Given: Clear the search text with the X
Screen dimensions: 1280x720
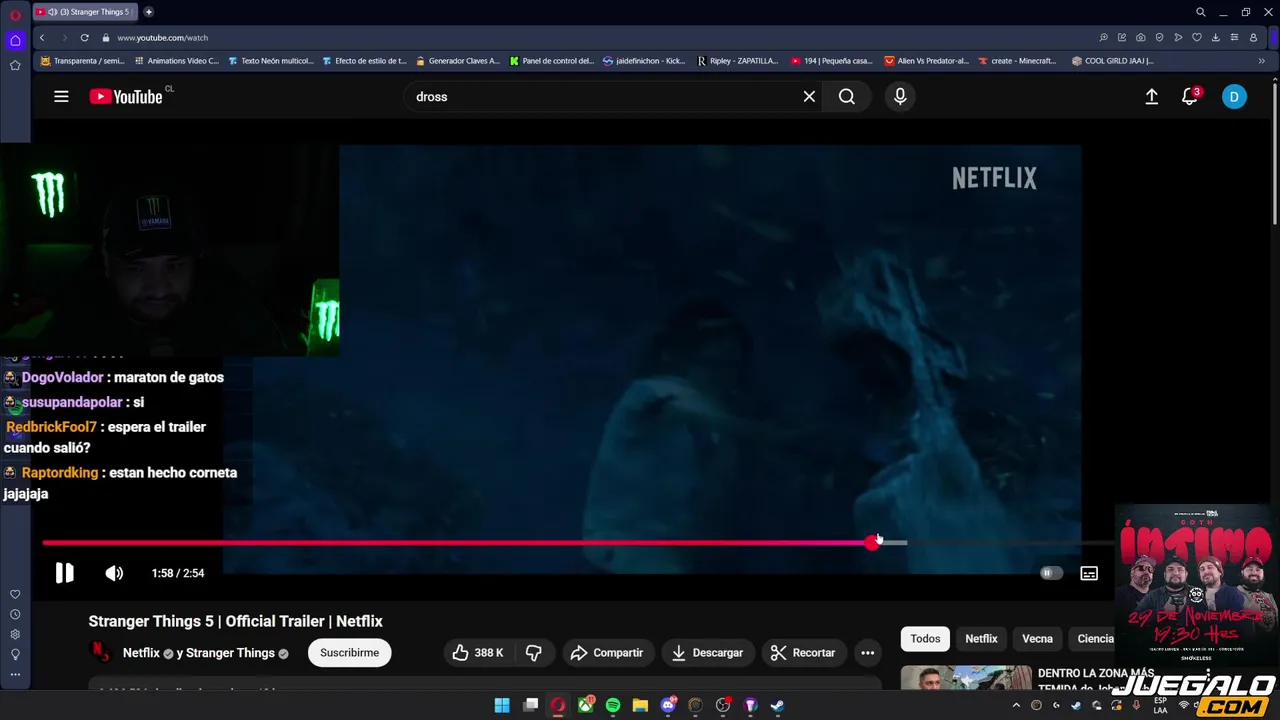Looking at the screenshot, I should click(x=809, y=97).
